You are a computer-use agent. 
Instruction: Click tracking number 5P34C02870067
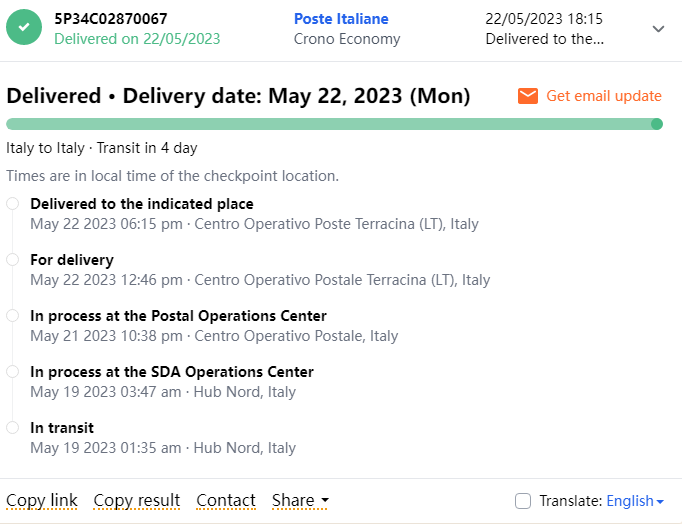111,19
